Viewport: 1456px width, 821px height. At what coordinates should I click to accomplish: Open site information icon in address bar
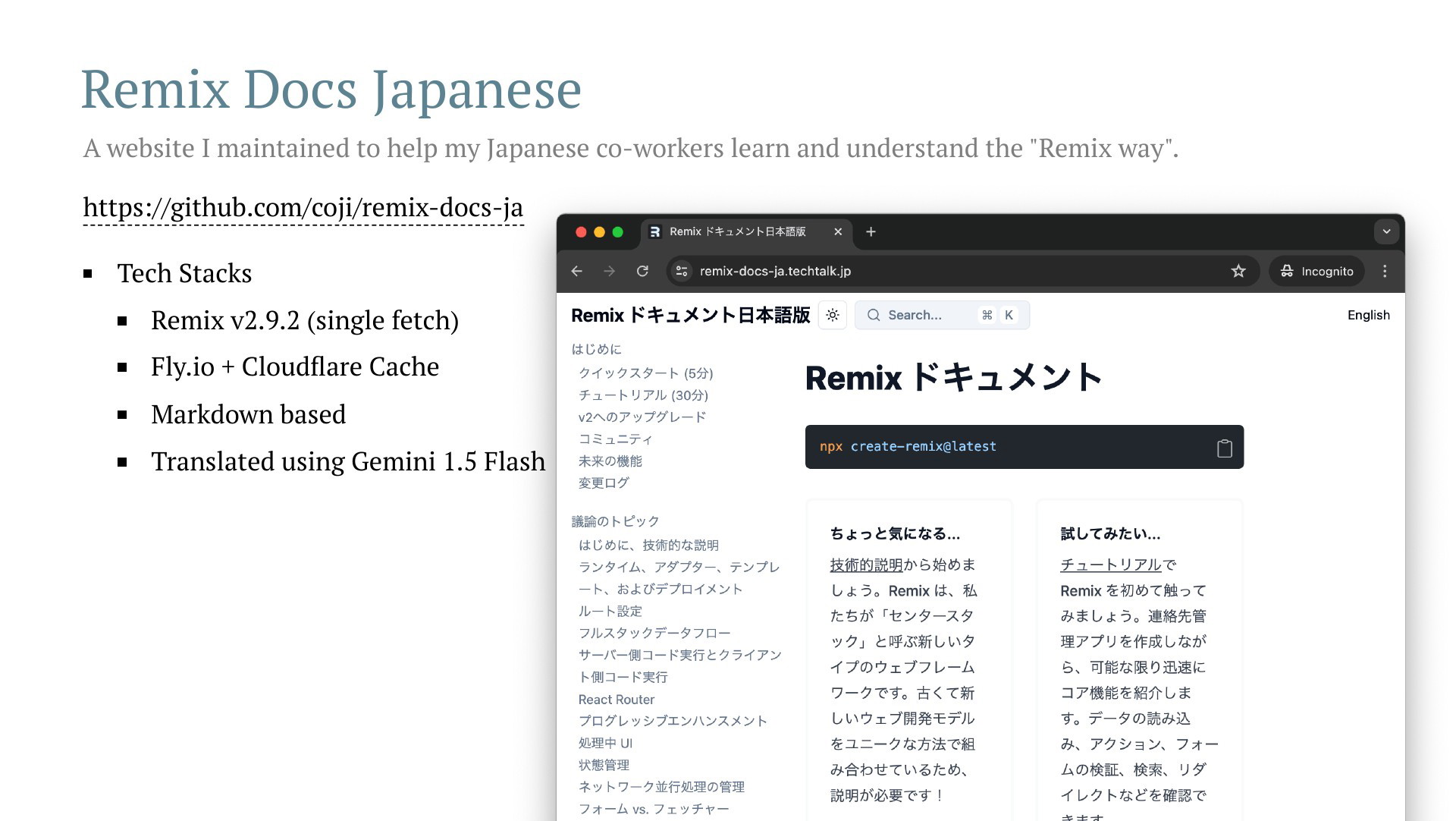coord(682,271)
